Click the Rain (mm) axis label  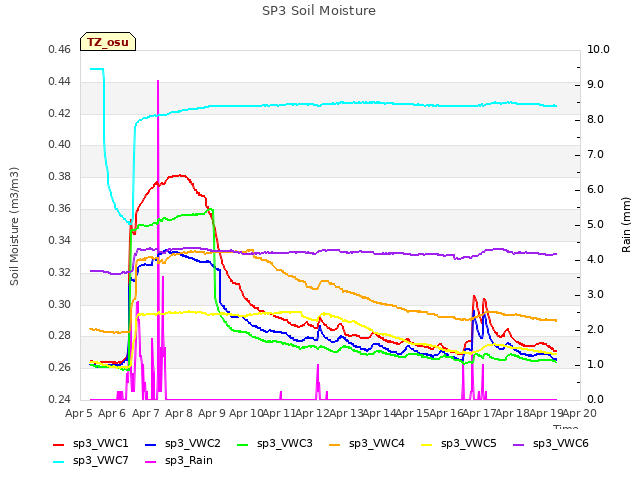626,225
